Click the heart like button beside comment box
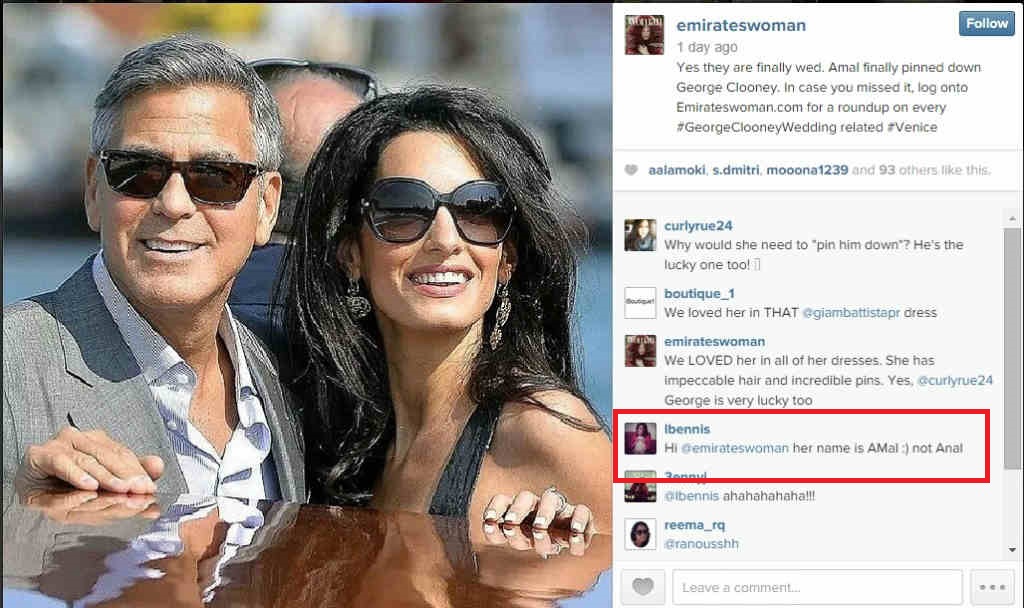This screenshot has height=608, width=1024. (x=643, y=586)
